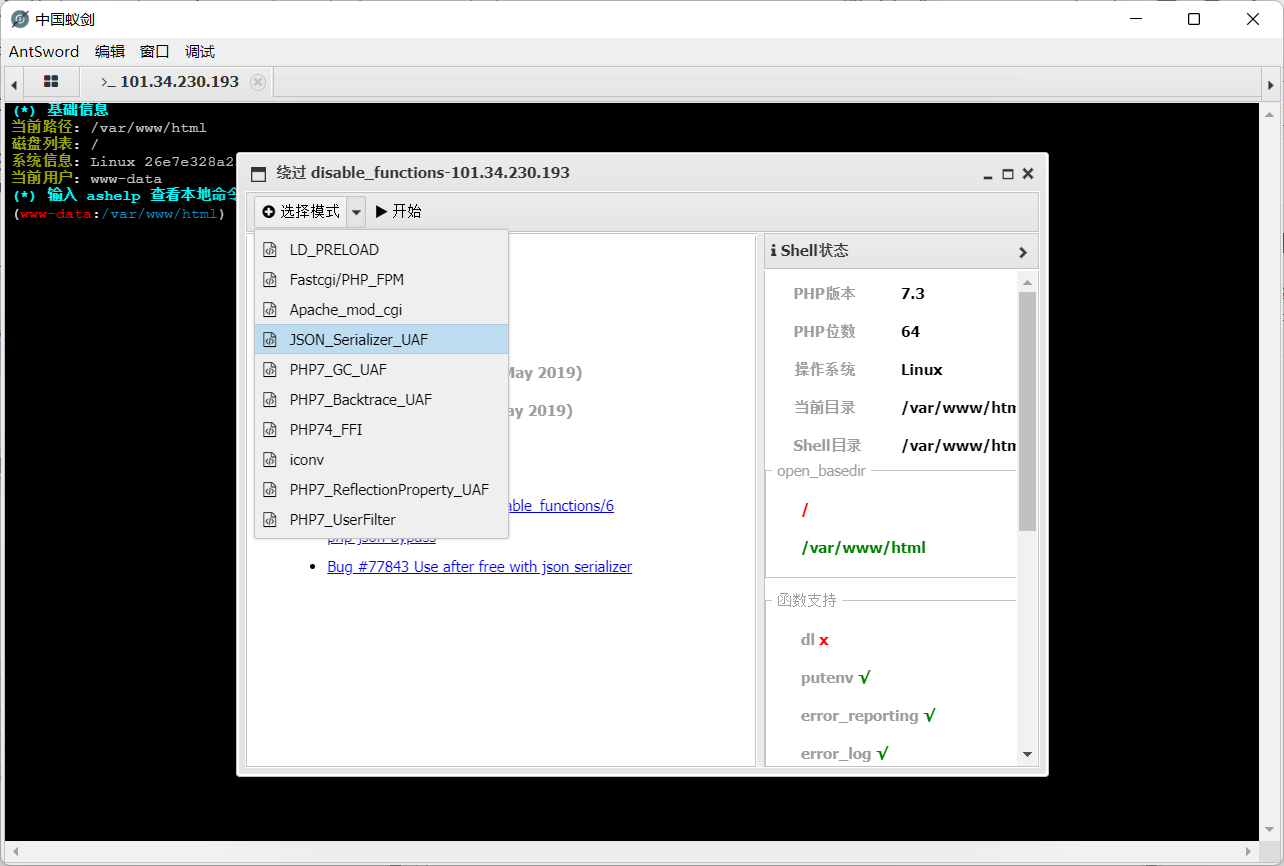Viewport: 1284px width, 866px height.
Task: Pick PHP74_FFI mode
Action: pyautogui.click(x=381, y=430)
